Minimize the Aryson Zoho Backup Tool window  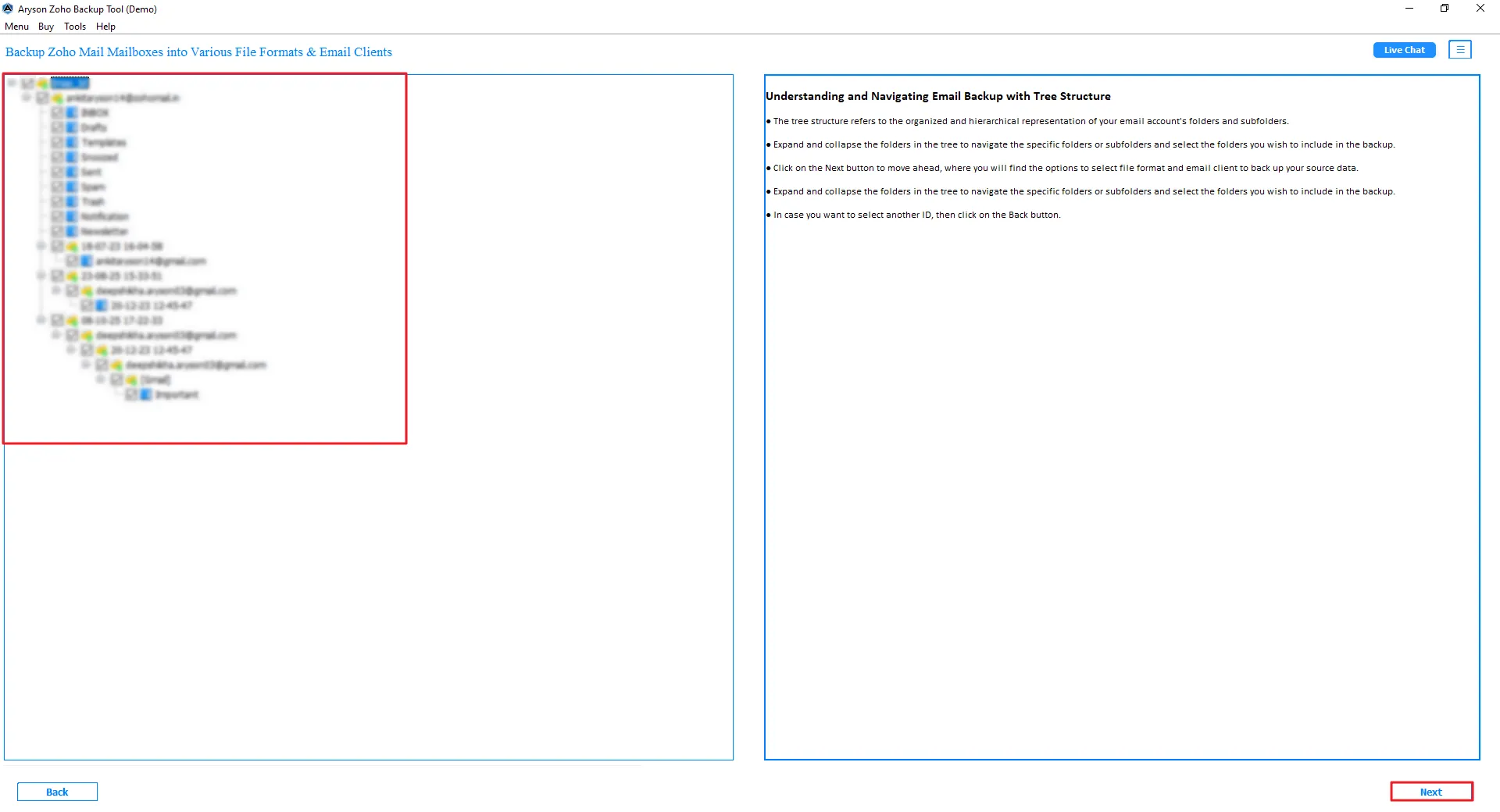pyautogui.click(x=1409, y=9)
